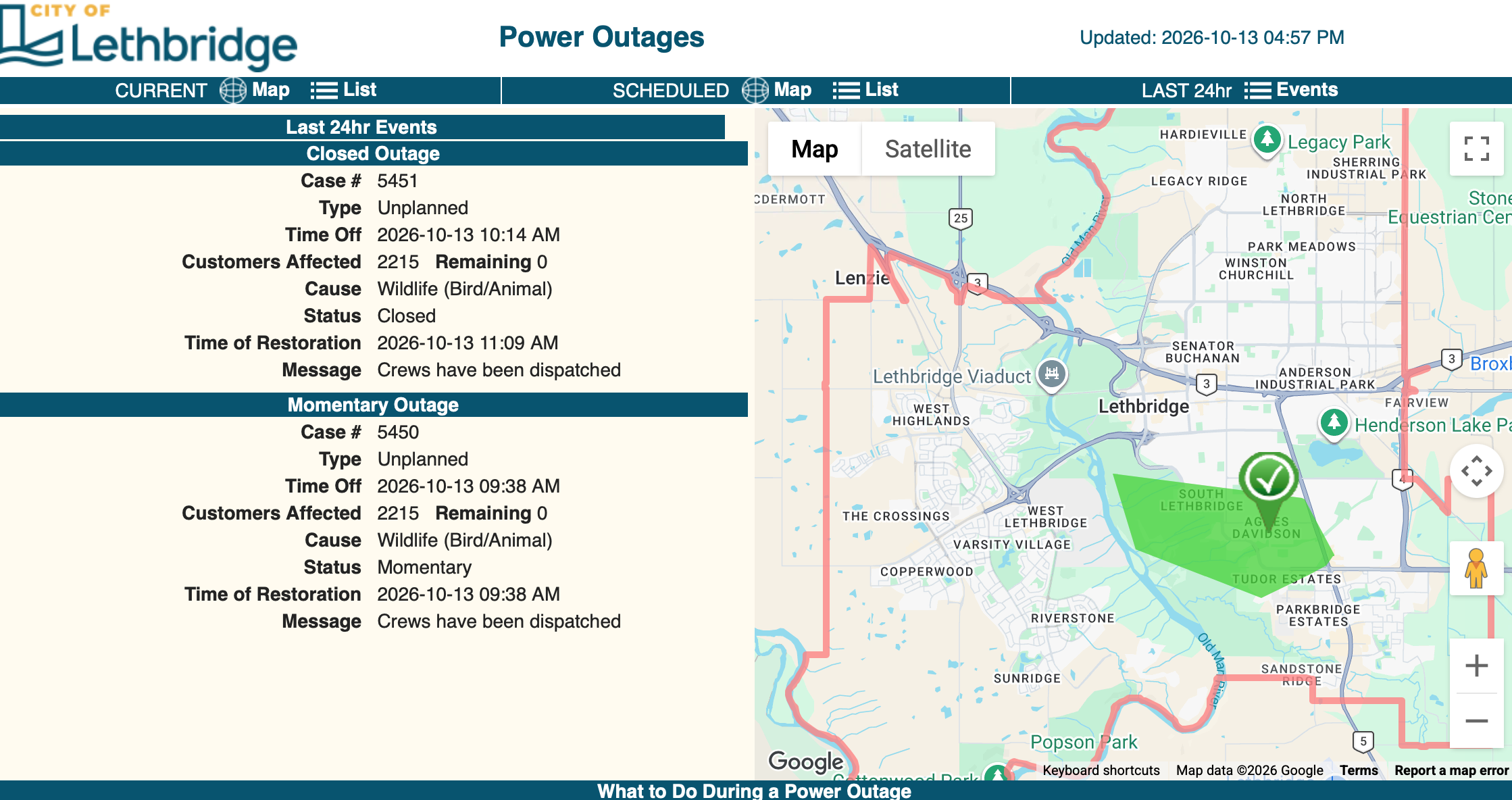The image size is (1512, 800).
Task: Open the map camera controls button
Action: coord(1477,472)
